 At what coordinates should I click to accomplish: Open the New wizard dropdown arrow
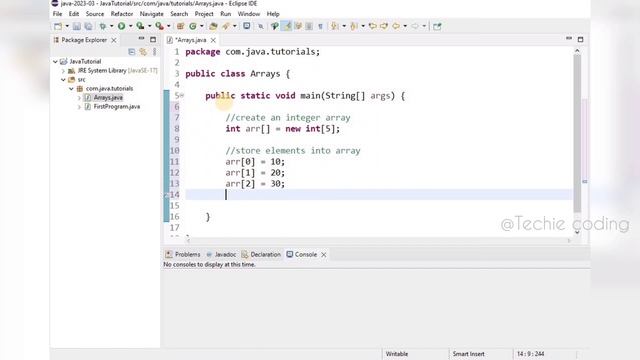click(67, 26)
